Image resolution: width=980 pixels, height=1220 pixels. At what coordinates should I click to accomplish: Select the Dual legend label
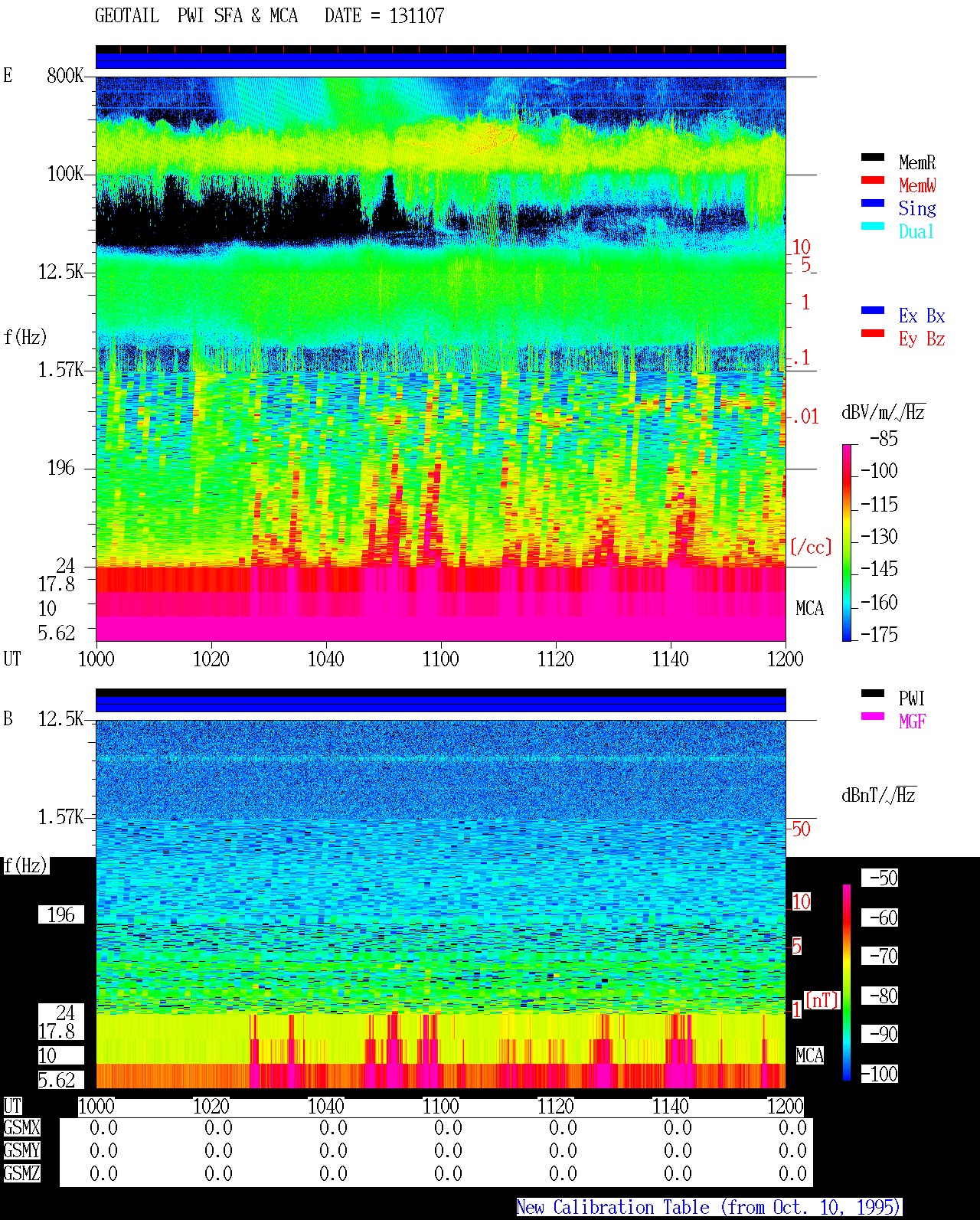[x=916, y=231]
